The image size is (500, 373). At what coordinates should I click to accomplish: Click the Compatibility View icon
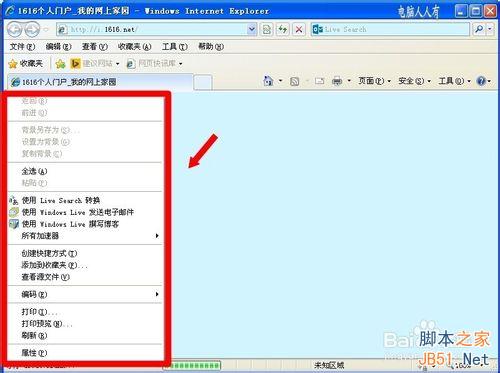pyautogui.click(x=267, y=29)
